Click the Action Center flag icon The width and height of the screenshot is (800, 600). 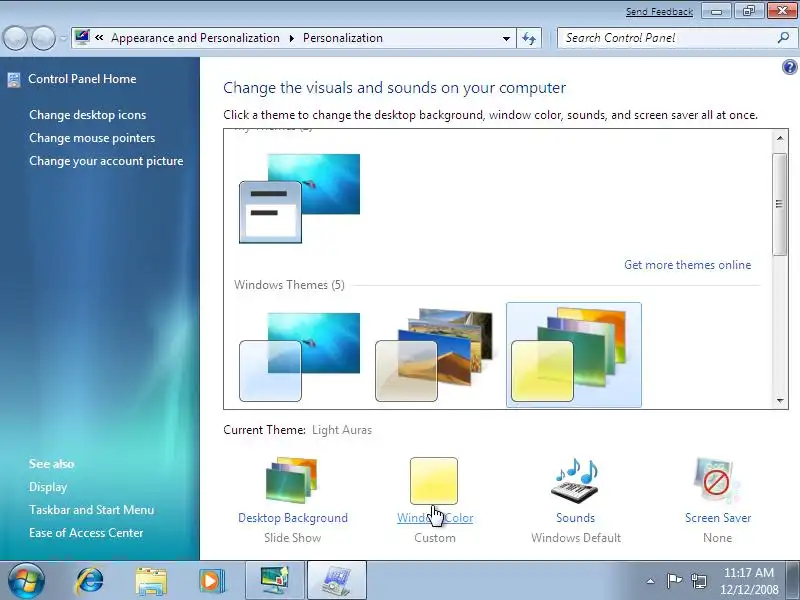[x=674, y=581]
